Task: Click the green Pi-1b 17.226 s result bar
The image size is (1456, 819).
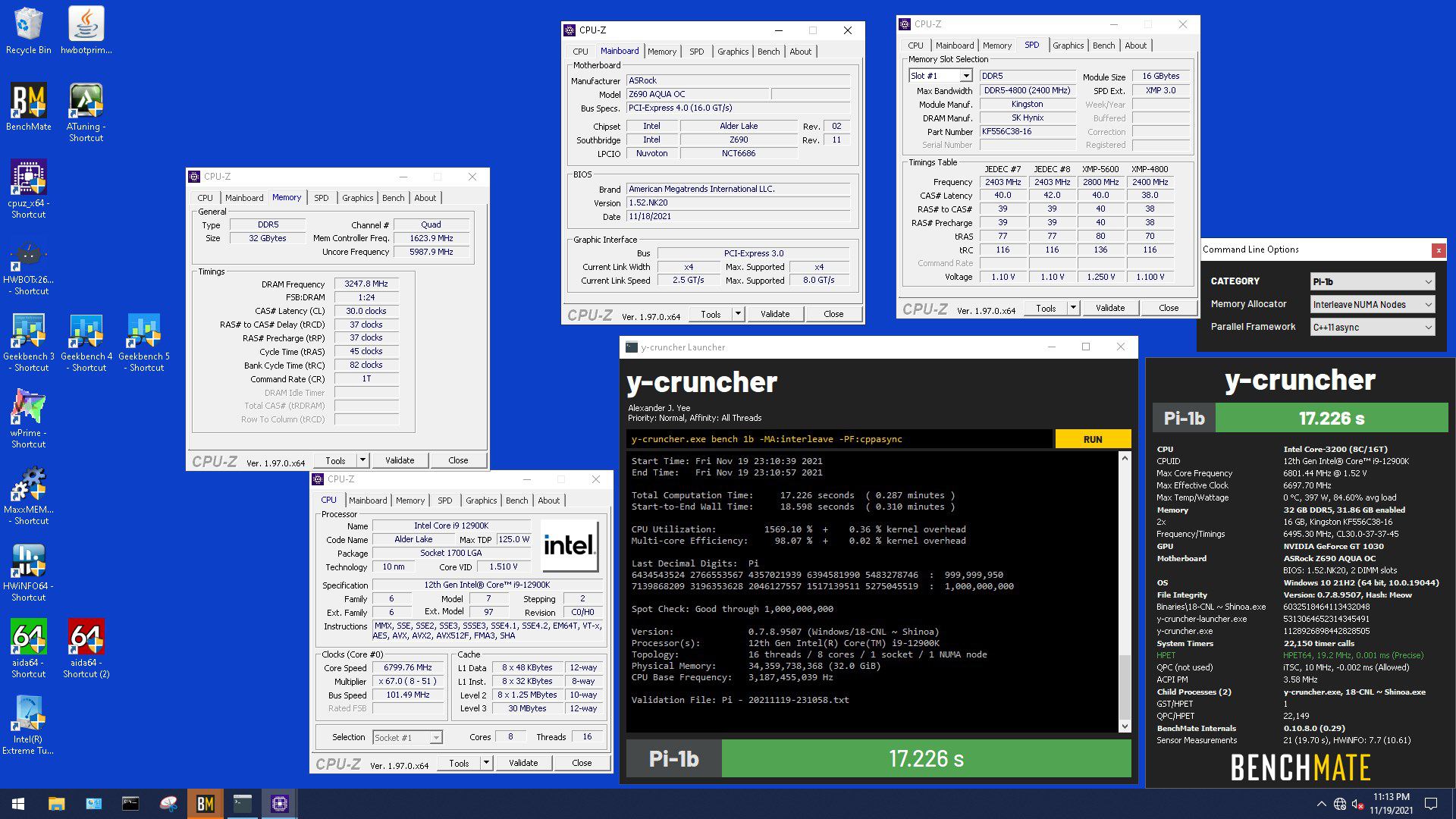Action: (x=926, y=758)
